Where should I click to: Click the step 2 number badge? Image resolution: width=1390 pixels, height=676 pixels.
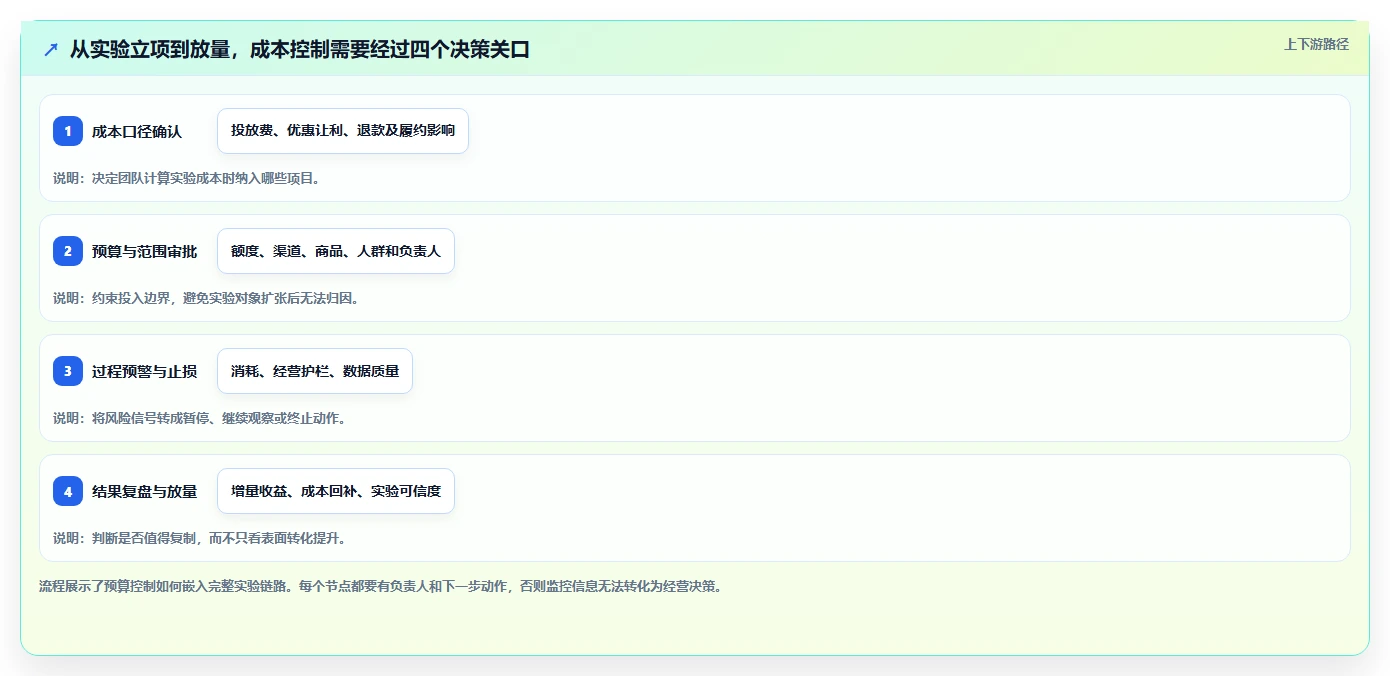tap(68, 251)
